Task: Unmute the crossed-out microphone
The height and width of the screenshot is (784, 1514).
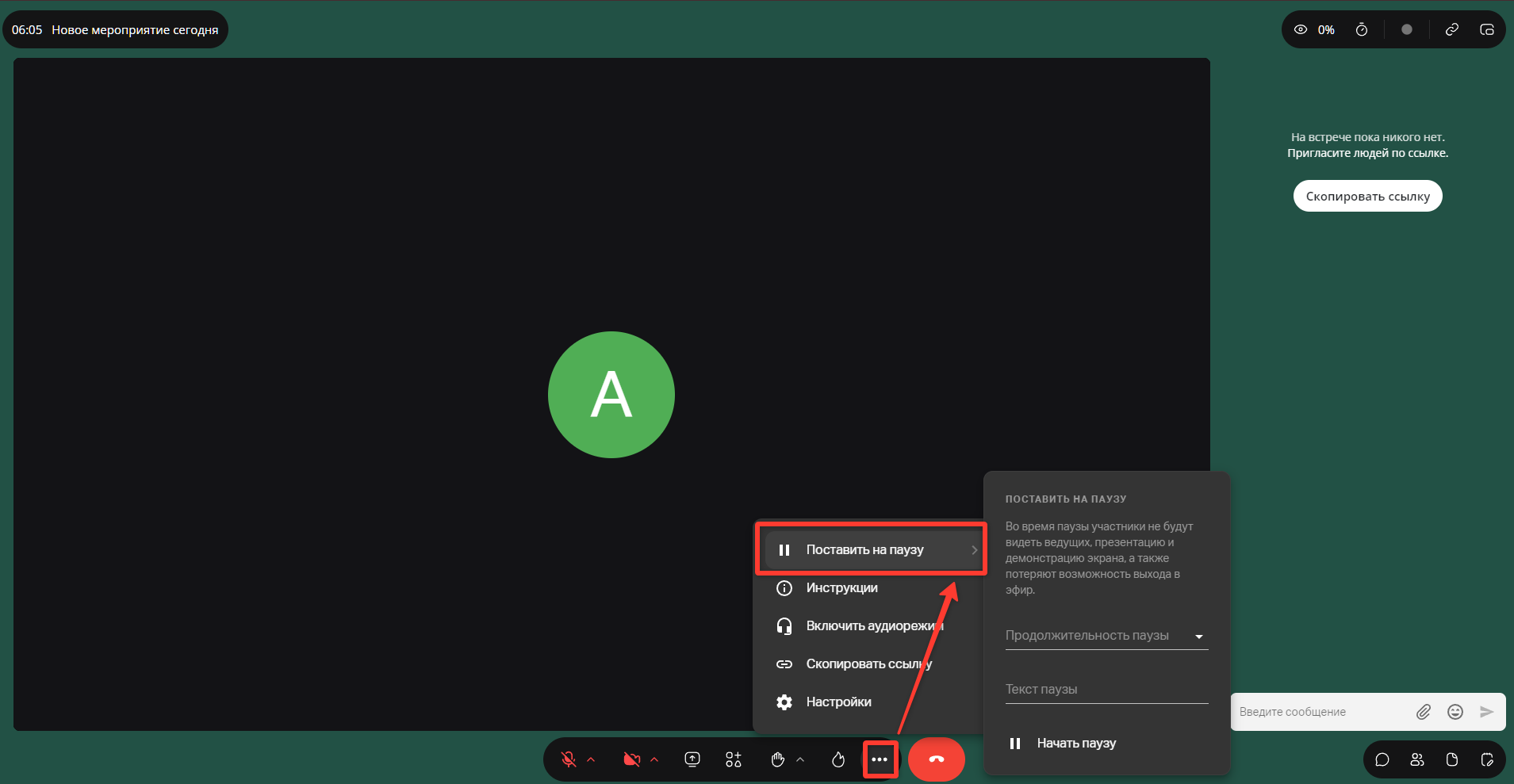Action: pyautogui.click(x=569, y=759)
